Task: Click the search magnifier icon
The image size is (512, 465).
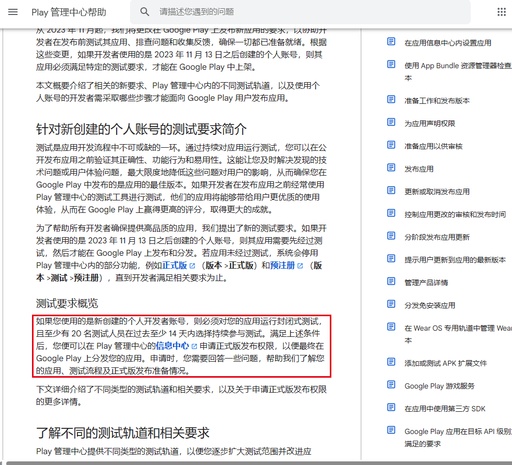Action: [145, 12]
